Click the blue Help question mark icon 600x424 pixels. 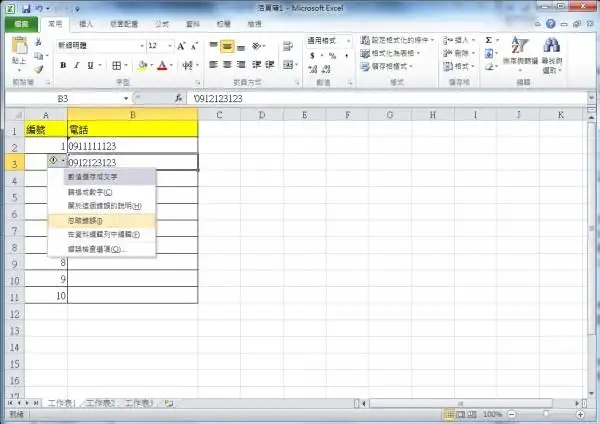click(551, 24)
